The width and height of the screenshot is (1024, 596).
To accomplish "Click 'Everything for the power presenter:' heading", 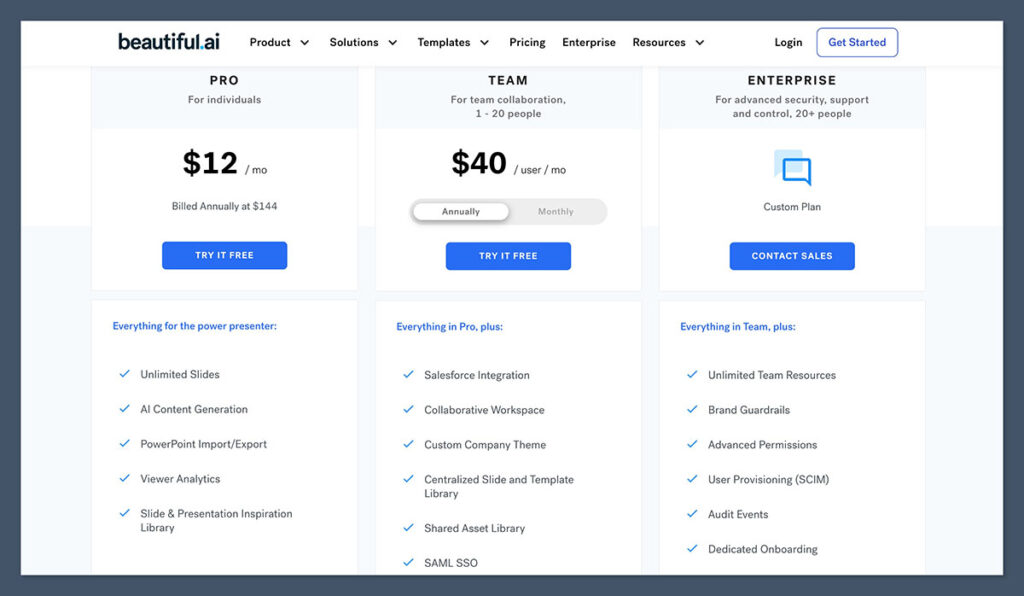I will point(195,326).
